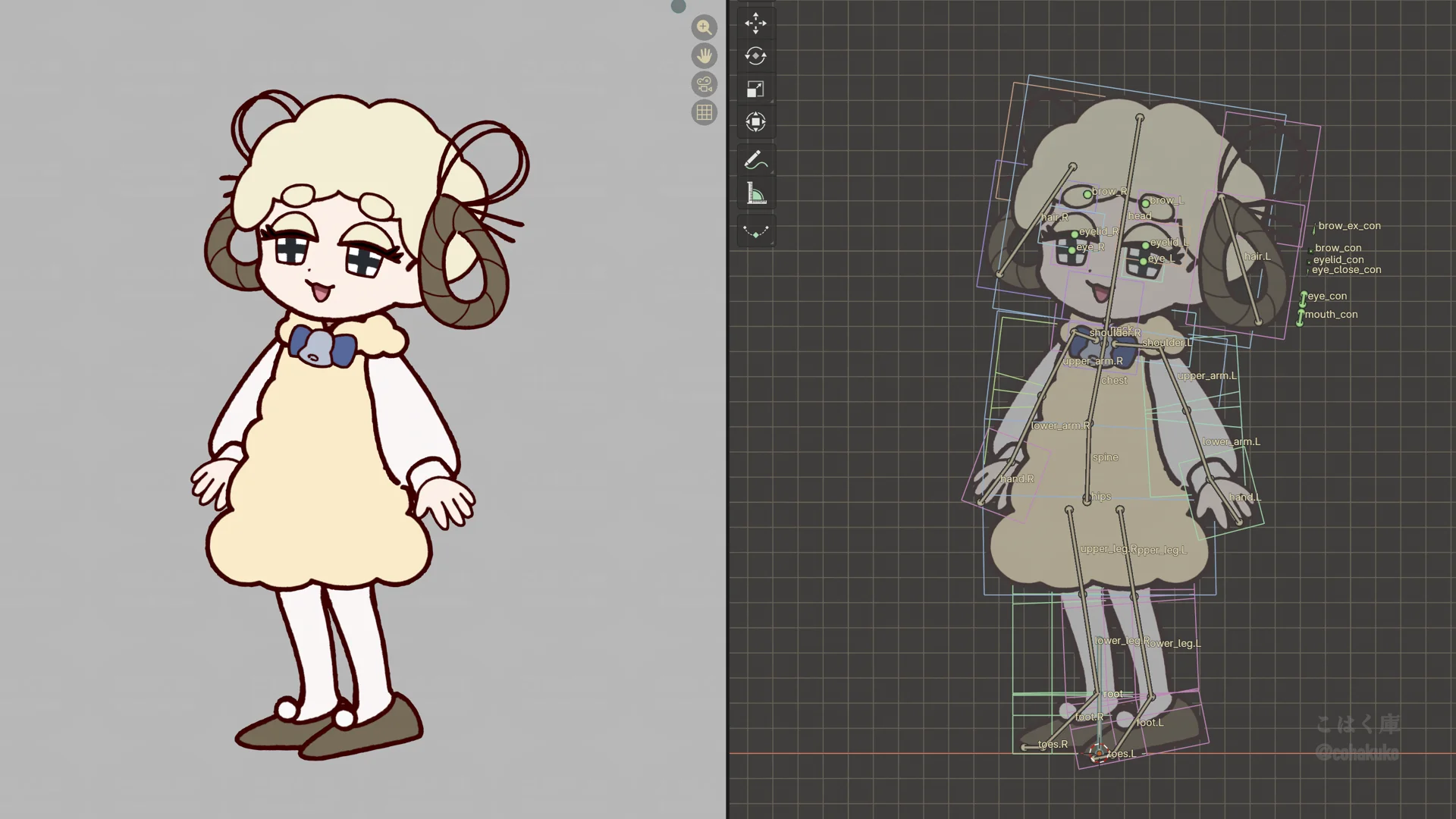Screen dimensions: 1456x819
Task: Select the Move tool
Action: point(755,24)
